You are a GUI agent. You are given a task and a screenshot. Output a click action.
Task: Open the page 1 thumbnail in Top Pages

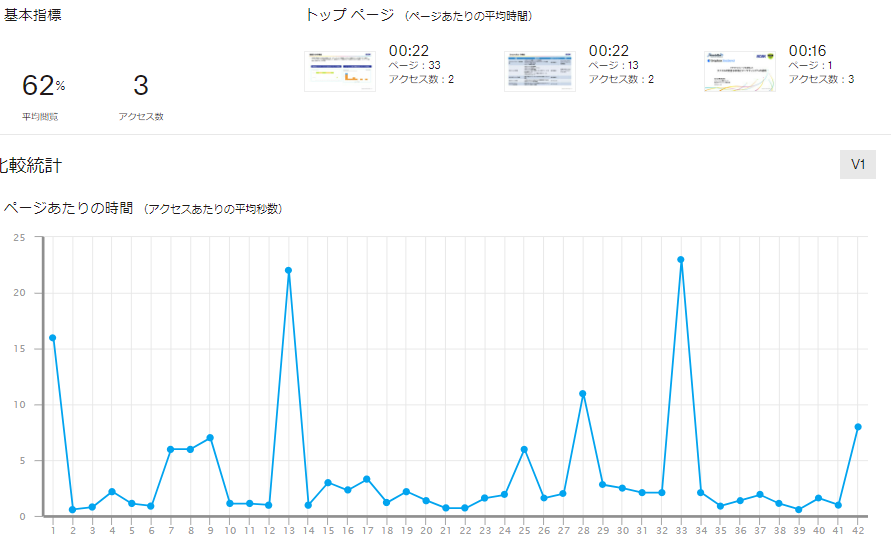coord(739,71)
